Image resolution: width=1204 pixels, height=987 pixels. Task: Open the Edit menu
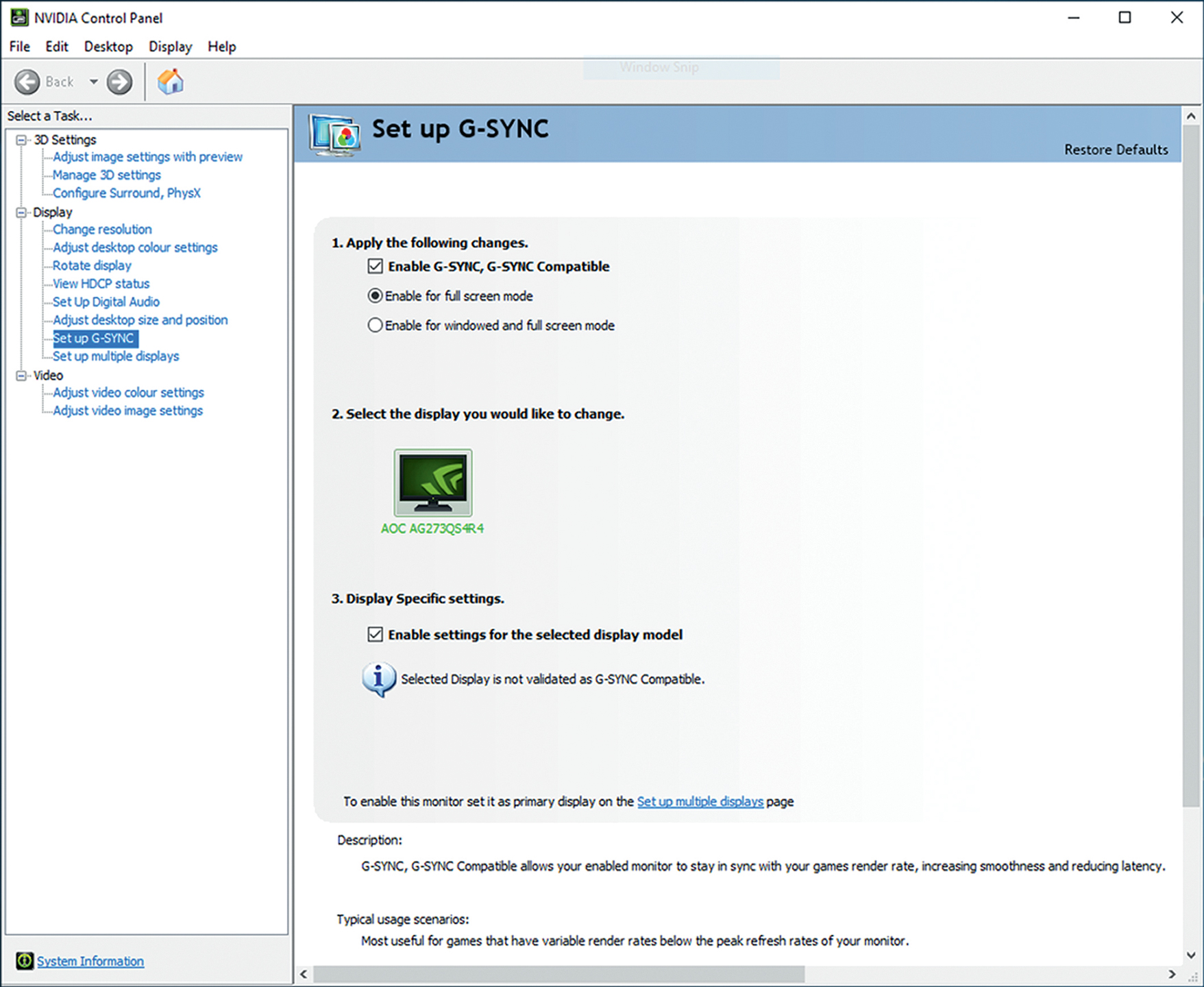(x=57, y=47)
